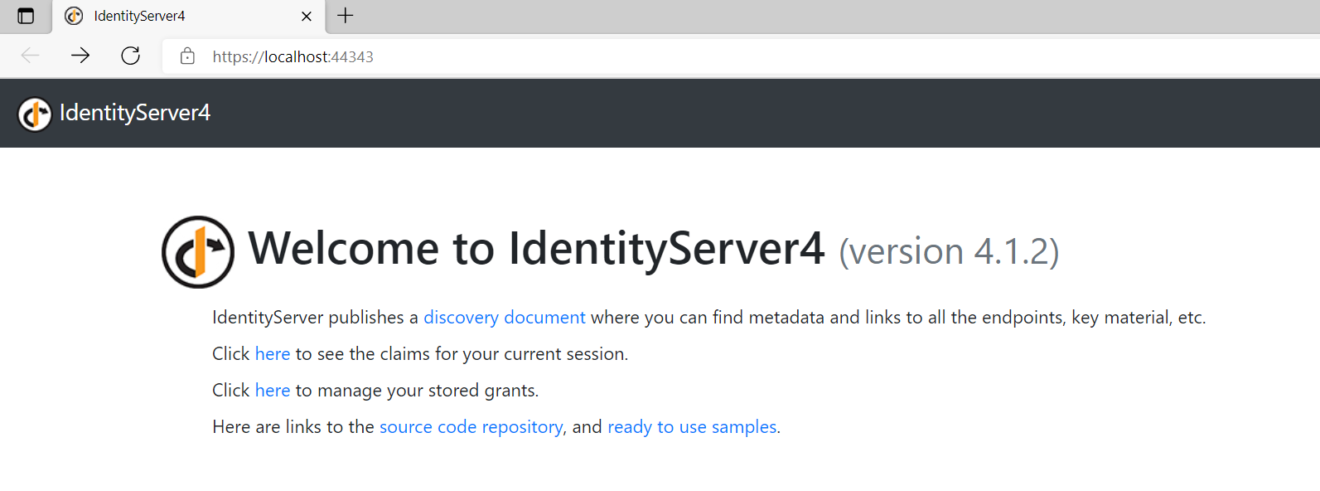1320x491 pixels.
Task: Close the IdentityServer4 tab
Action: coord(307,16)
